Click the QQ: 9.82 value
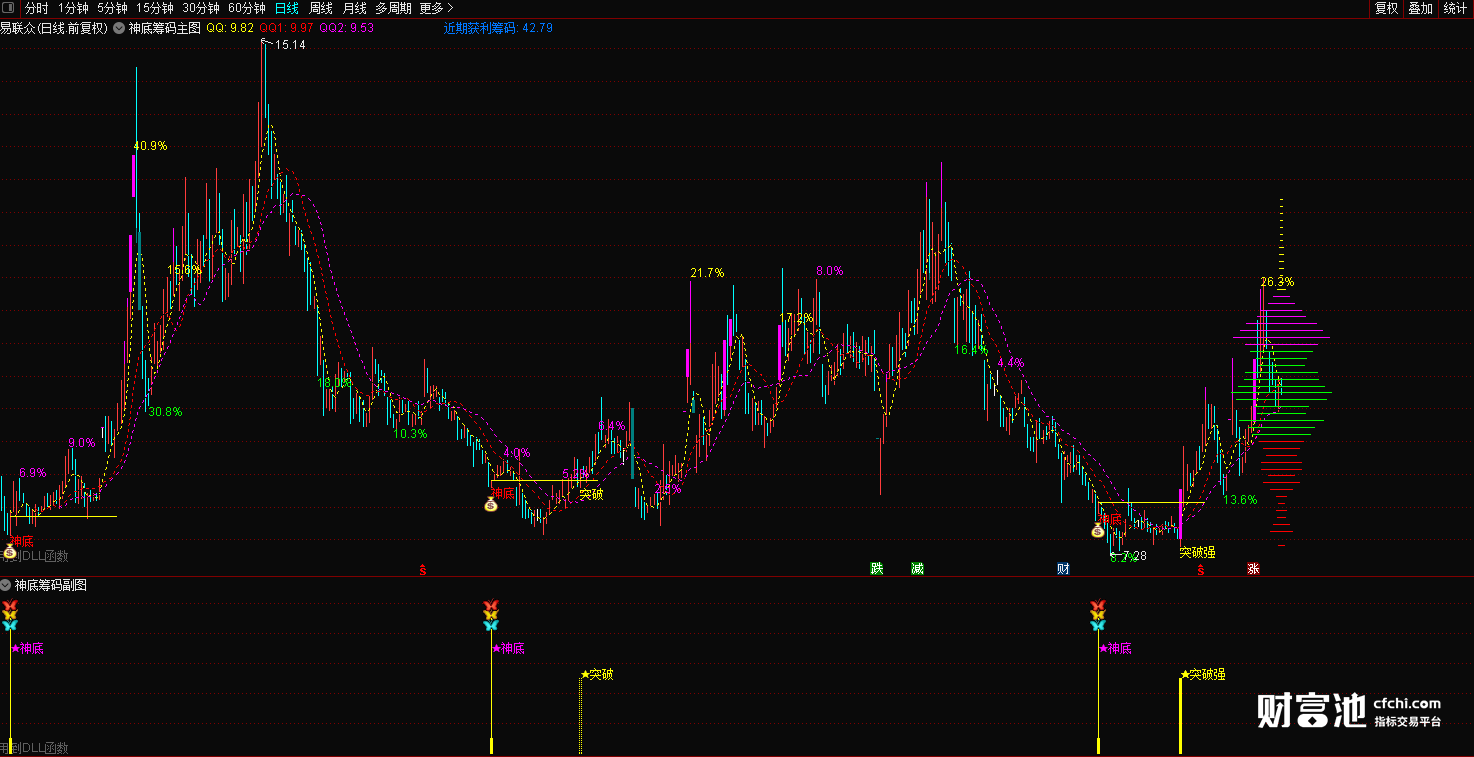1474x757 pixels. pyautogui.click(x=229, y=28)
